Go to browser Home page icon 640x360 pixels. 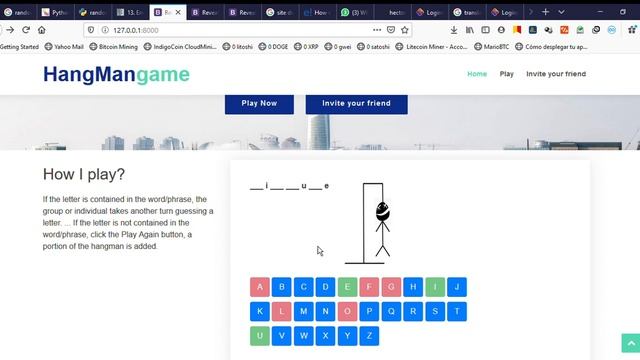coord(42,30)
